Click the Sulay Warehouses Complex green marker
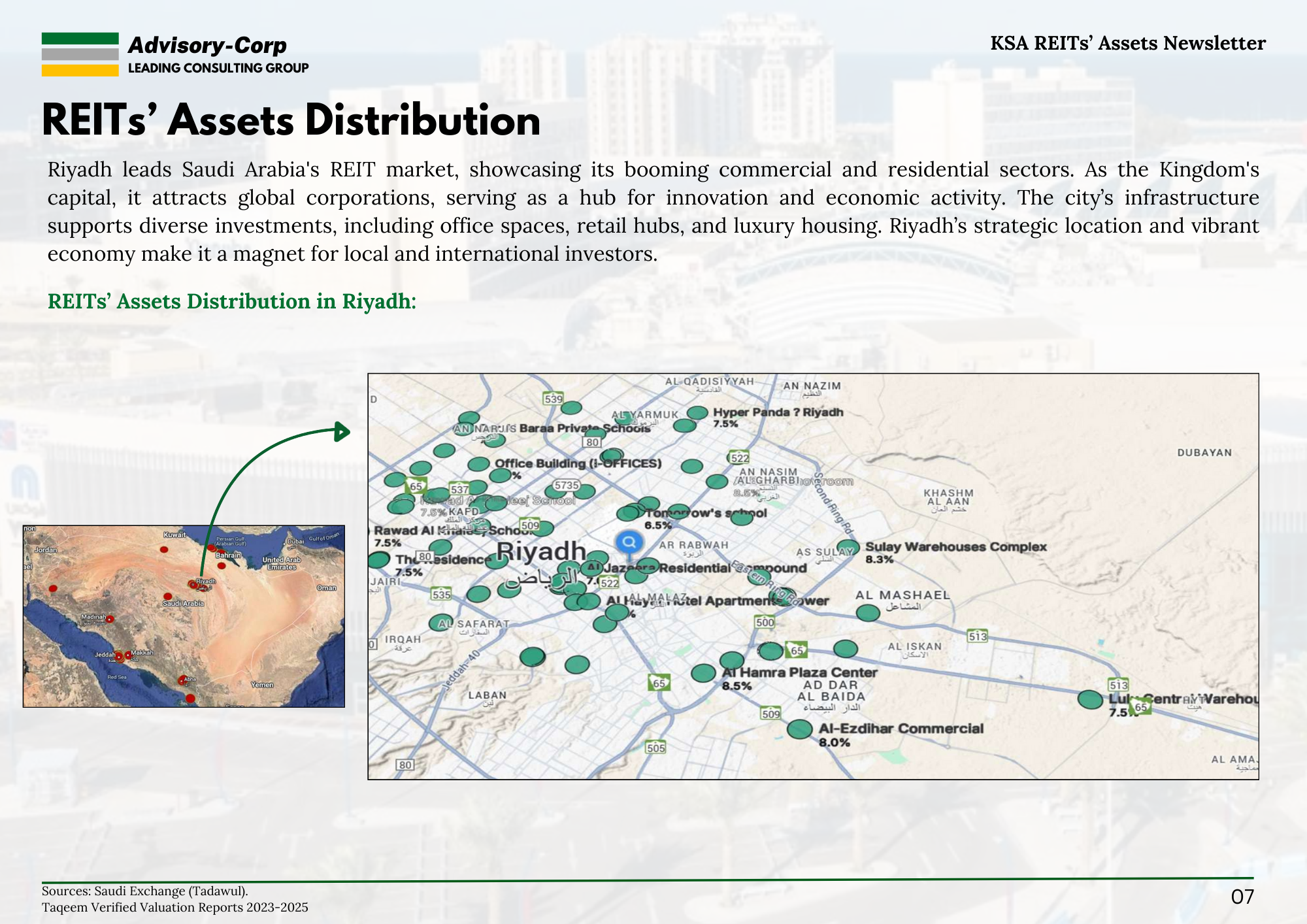 coord(848,548)
